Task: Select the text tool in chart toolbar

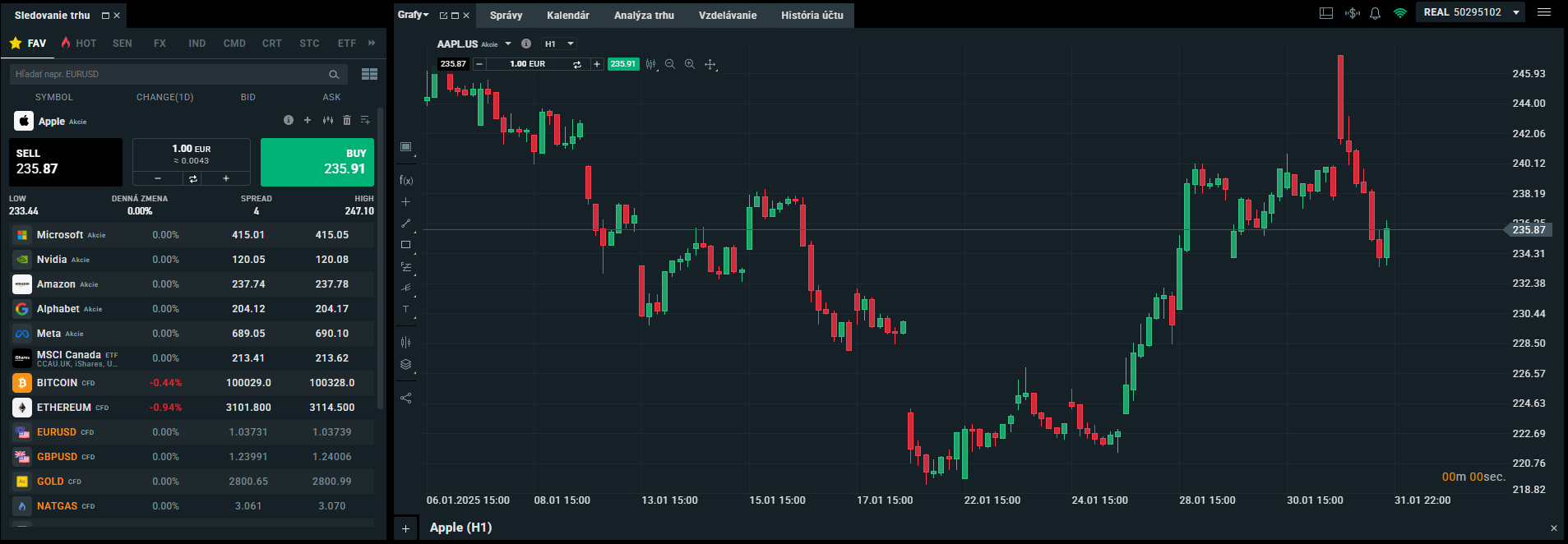Action: tap(405, 310)
